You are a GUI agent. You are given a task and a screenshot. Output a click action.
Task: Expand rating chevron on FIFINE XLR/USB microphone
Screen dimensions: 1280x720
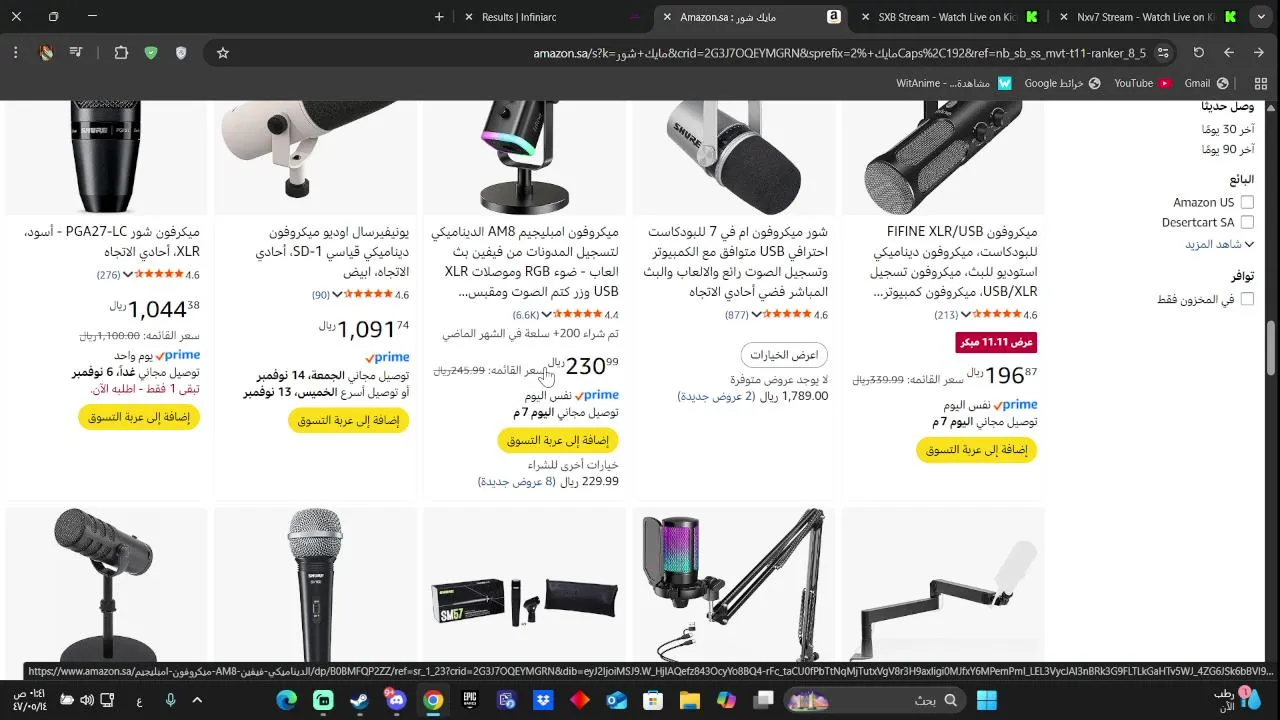coord(966,315)
